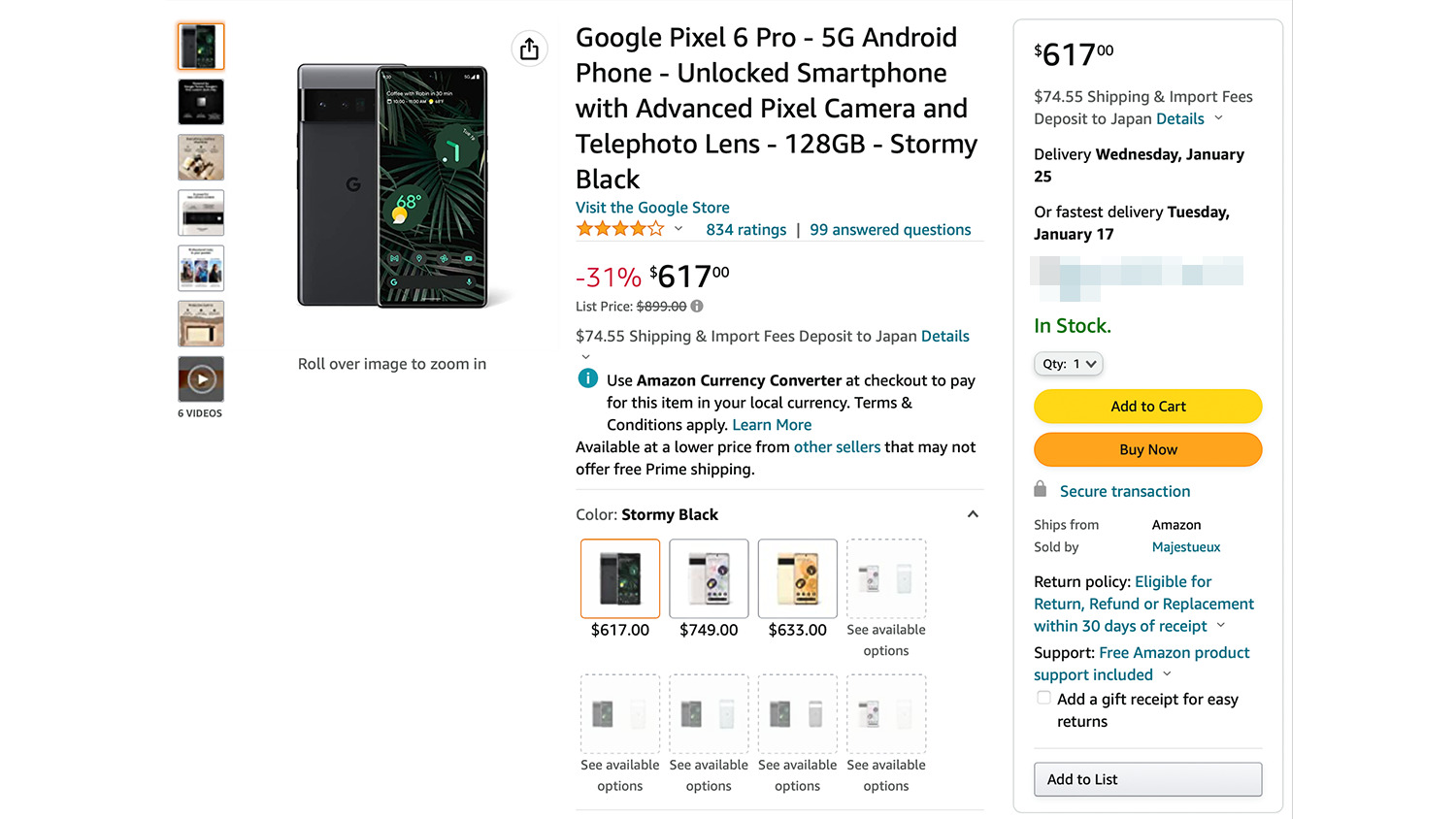Click the share icon above product image
The image size is (1456, 819).
point(529,49)
